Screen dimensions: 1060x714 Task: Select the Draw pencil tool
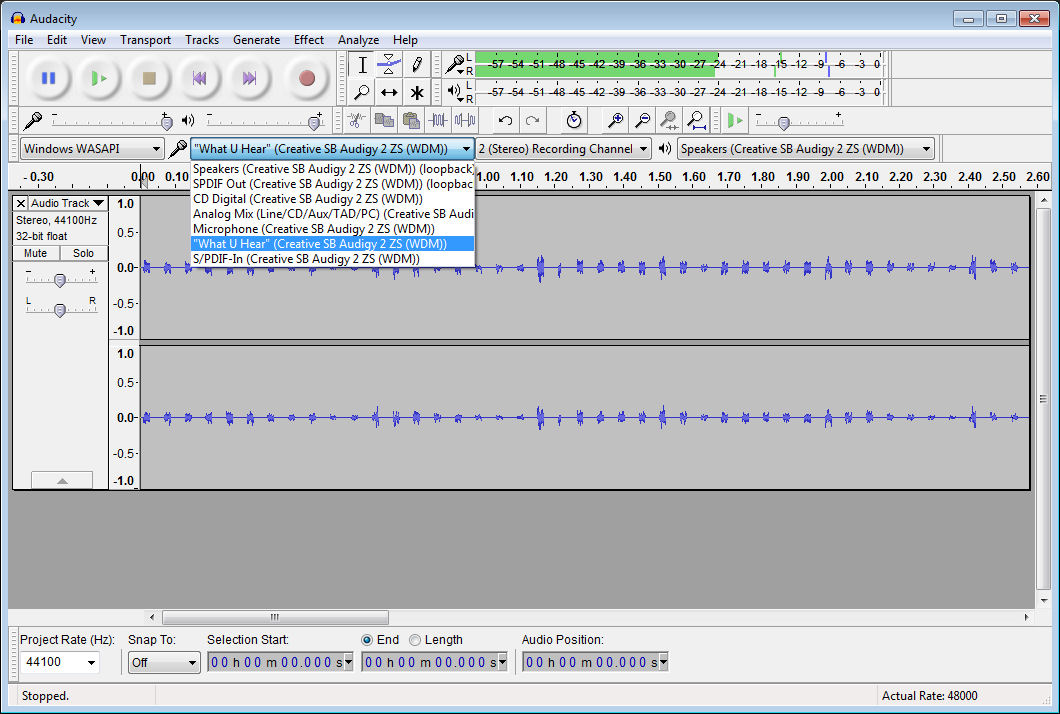[x=416, y=65]
